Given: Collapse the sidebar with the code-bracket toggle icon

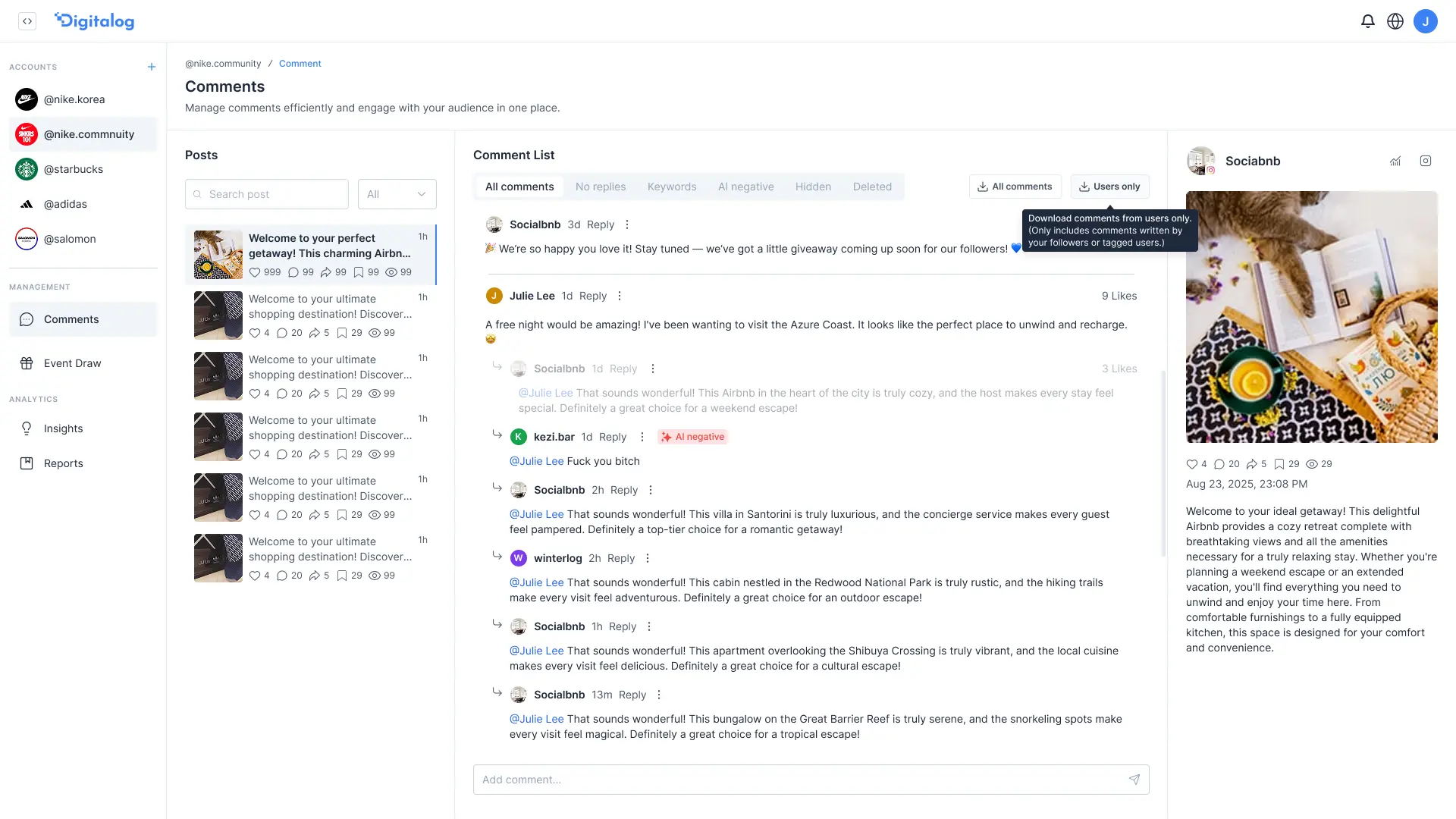Looking at the screenshot, I should click(27, 21).
